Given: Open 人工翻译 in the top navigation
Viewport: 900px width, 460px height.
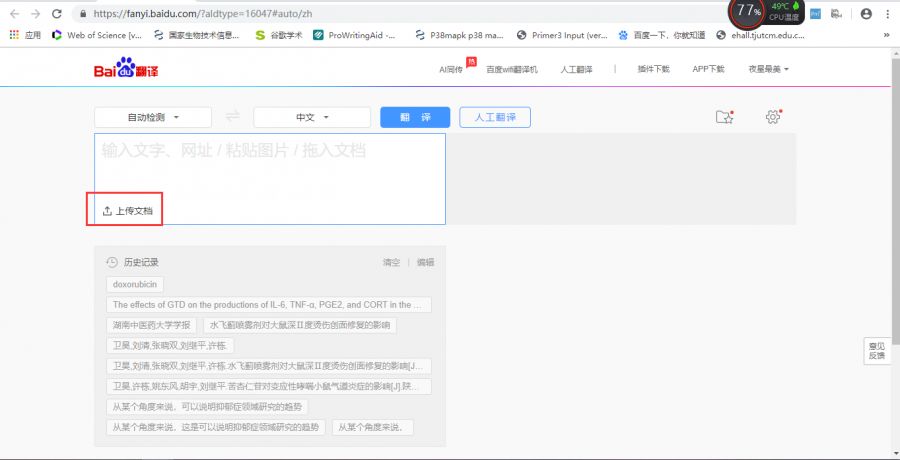Looking at the screenshot, I should pyautogui.click(x=576, y=69).
